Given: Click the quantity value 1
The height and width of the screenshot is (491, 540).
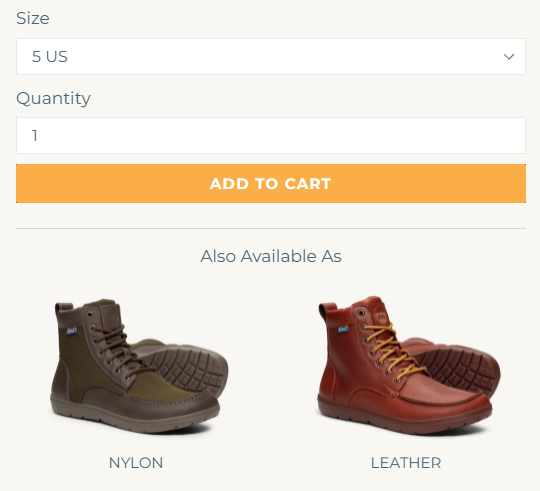Looking at the screenshot, I should click(34, 135).
